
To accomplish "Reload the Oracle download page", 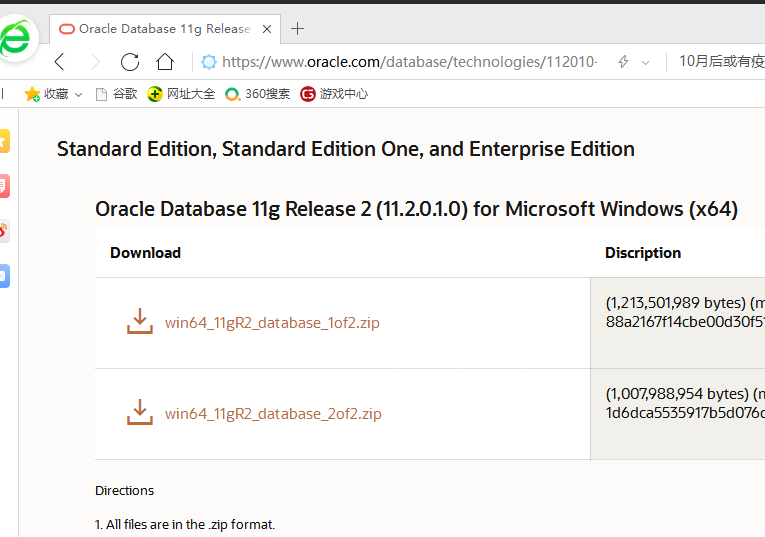I will 130,62.
